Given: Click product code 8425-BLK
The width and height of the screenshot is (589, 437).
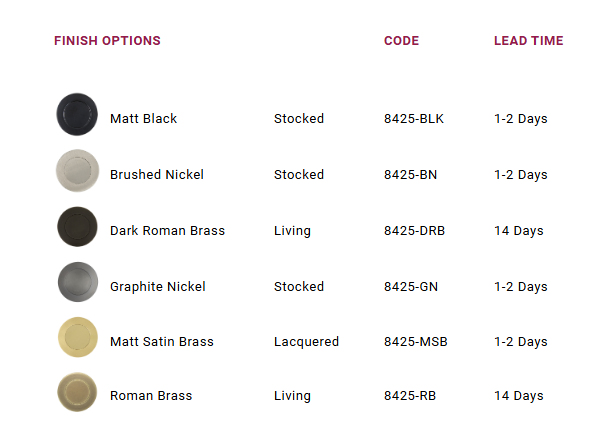Looking at the screenshot, I should pos(414,119).
